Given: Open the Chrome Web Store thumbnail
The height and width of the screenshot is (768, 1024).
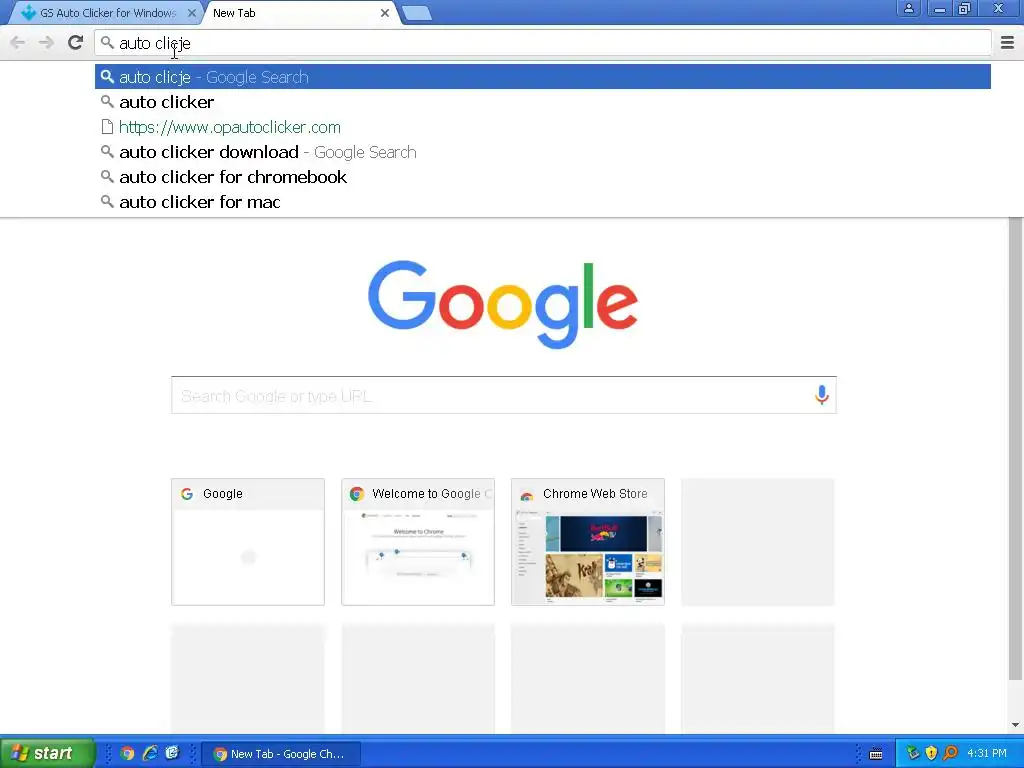Looking at the screenshot, I should [588, 542].
